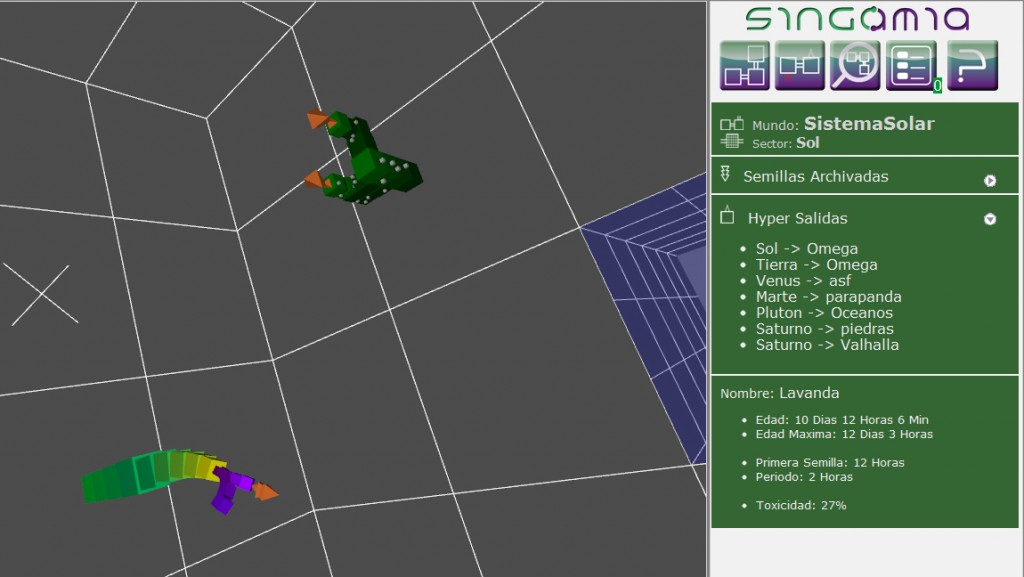Viewport: 1024px width, 577px height.
Task: Choose the Saturno -> Valhalla exit
Action: tap(827, 345)
